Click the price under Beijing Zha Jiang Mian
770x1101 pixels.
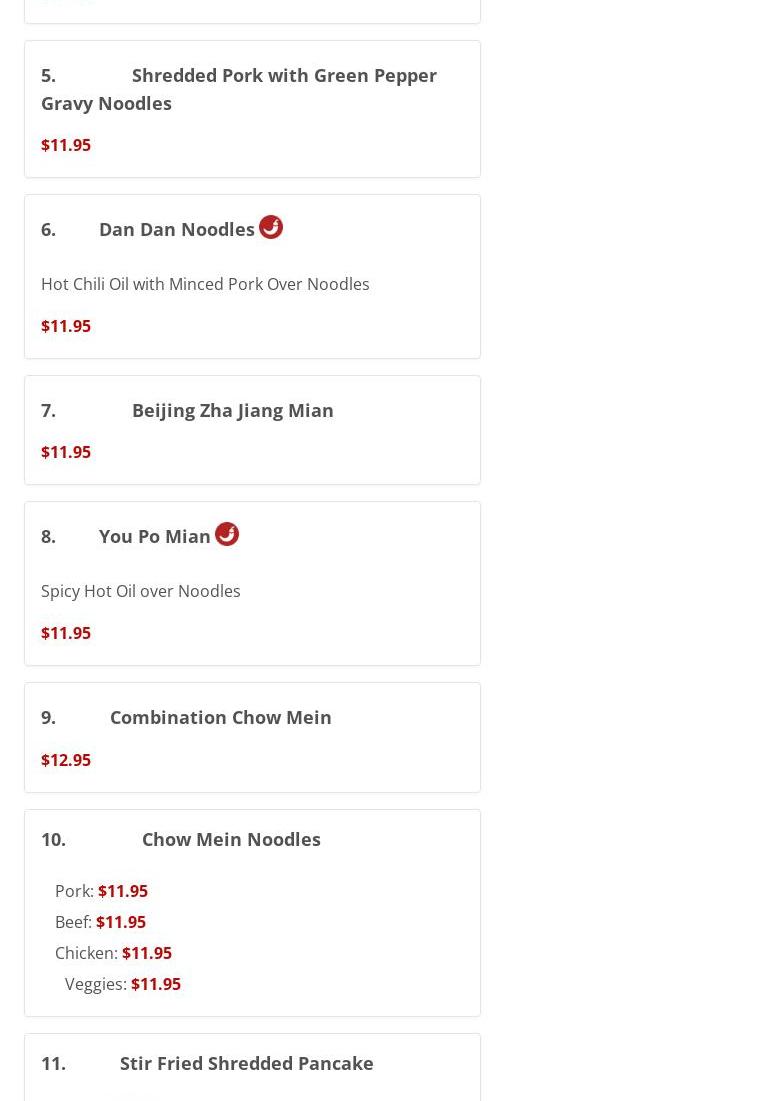click(66, 452)
